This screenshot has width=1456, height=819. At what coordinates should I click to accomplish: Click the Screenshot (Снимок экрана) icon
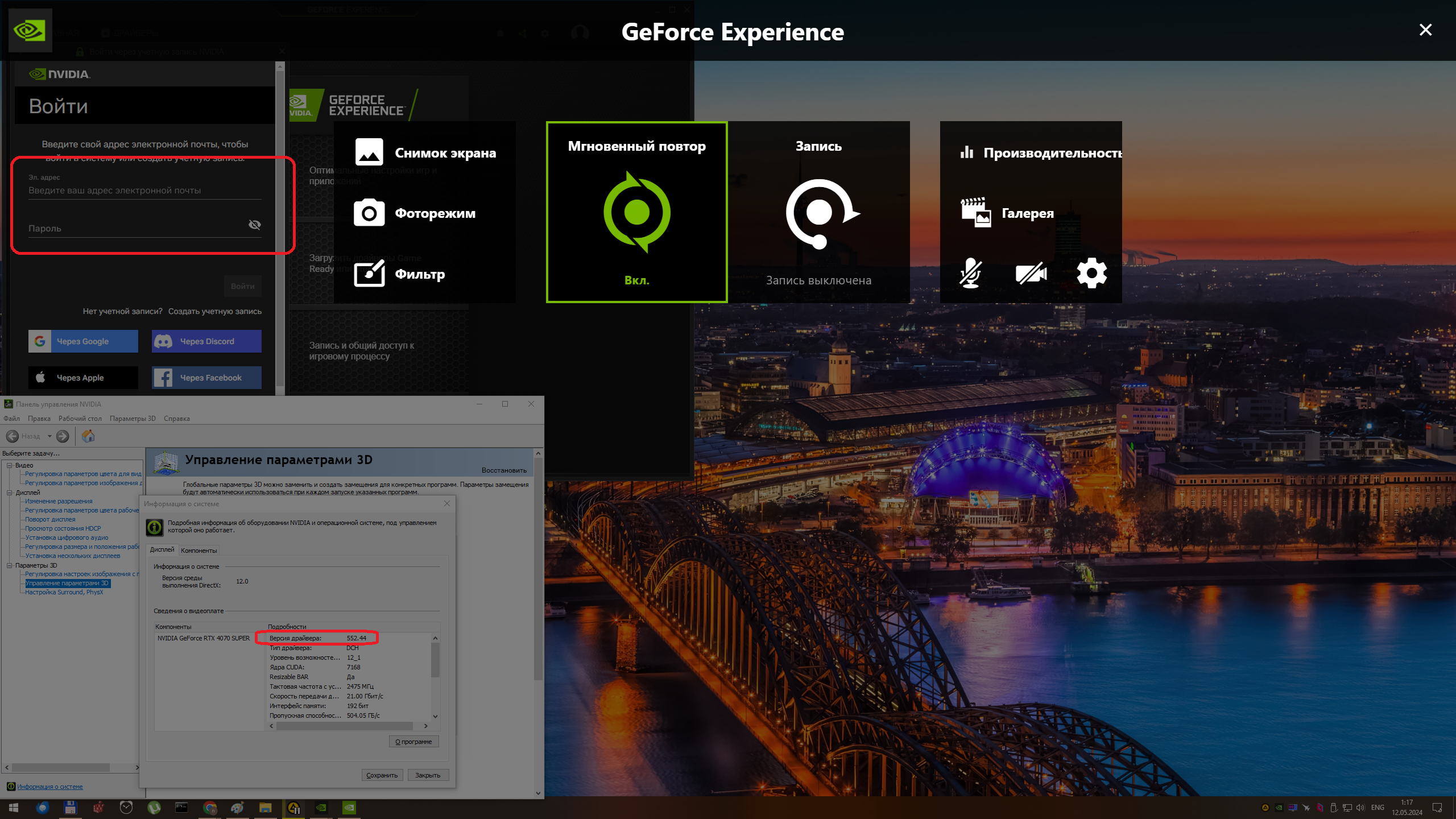(369, 152)
